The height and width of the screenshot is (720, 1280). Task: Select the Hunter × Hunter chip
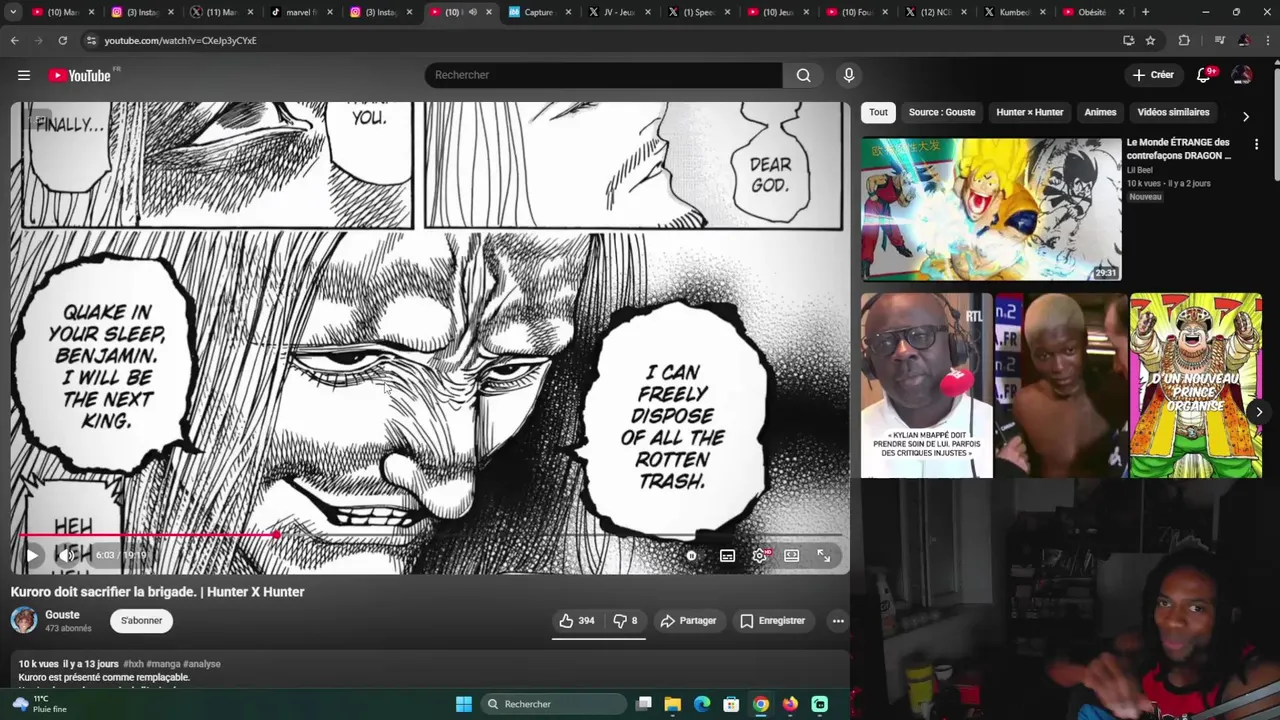1030,112
